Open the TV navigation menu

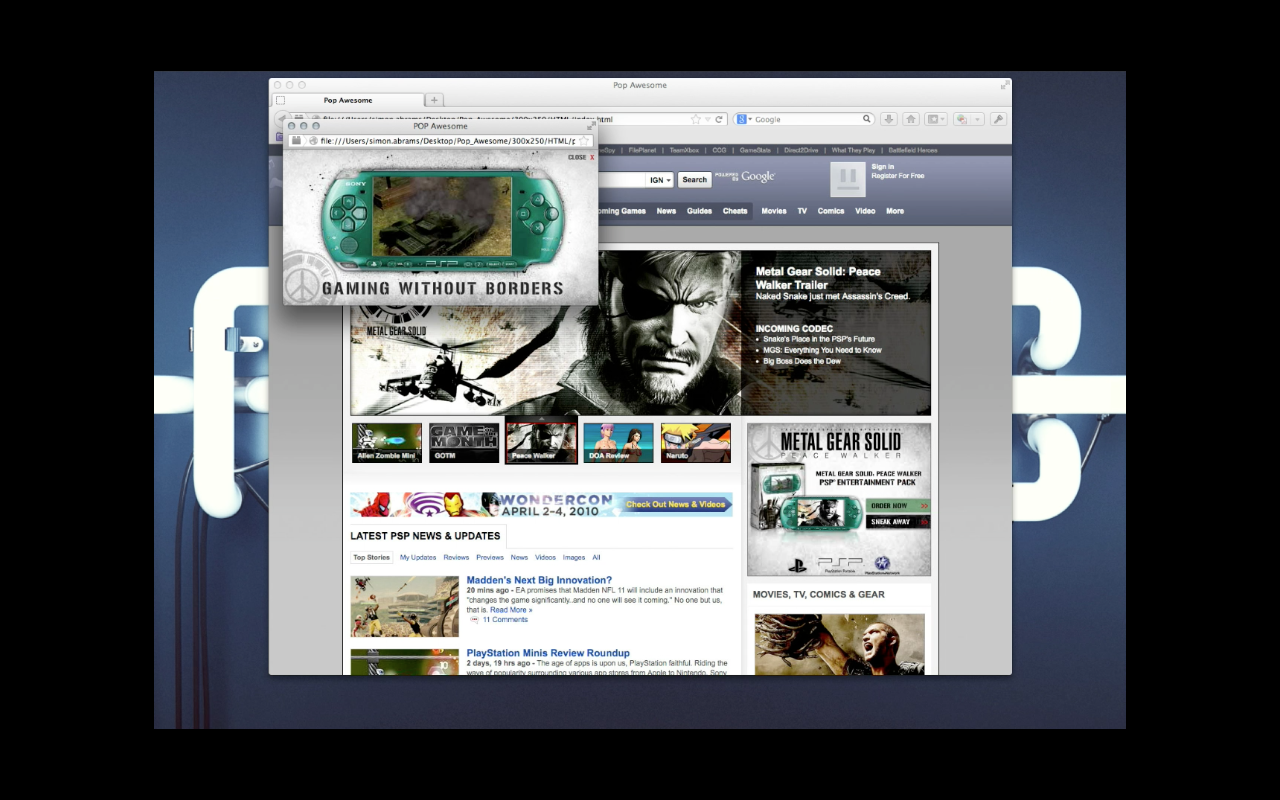[802, 211]
